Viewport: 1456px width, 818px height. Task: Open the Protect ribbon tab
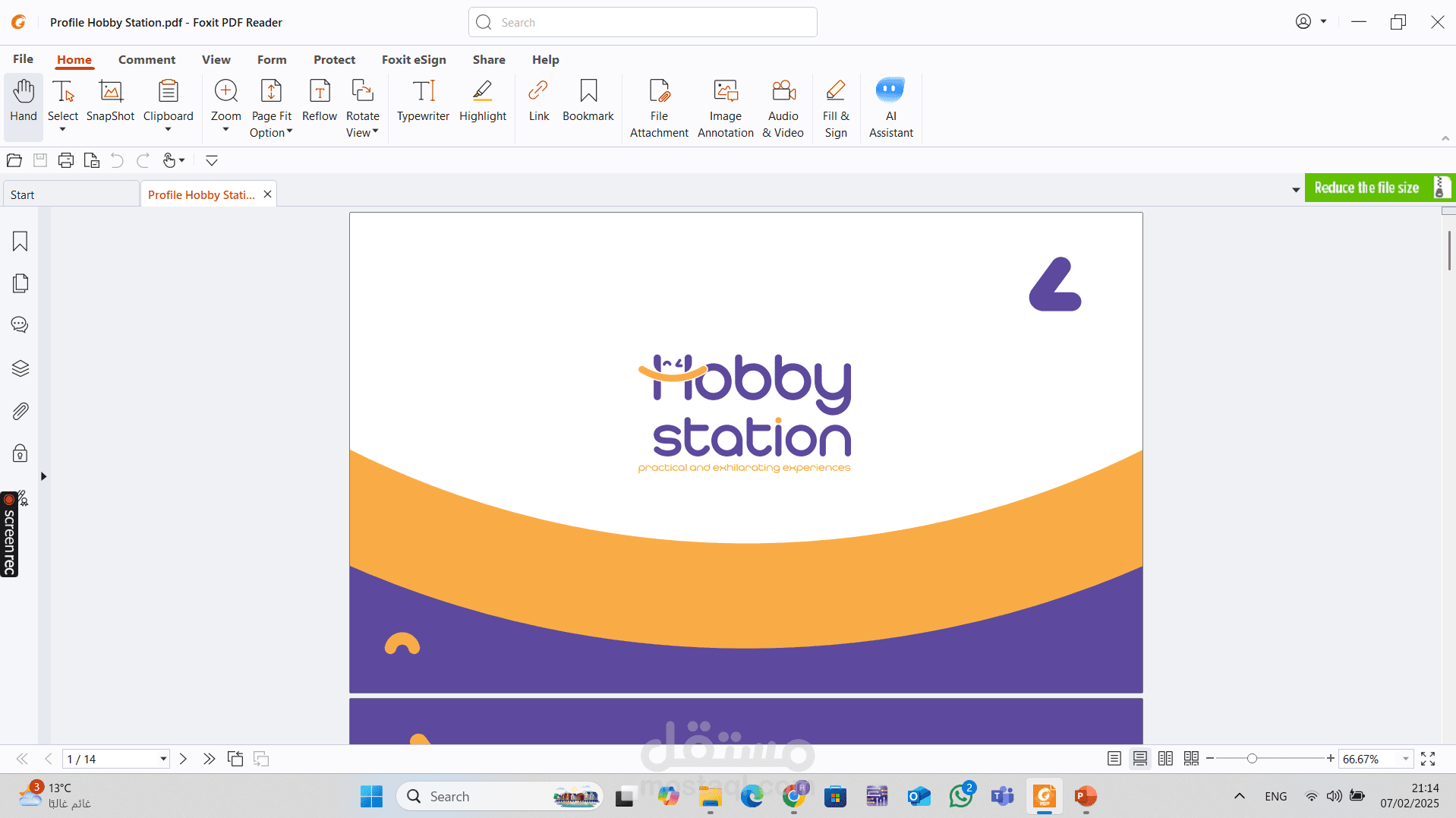[x=334, y=59]
